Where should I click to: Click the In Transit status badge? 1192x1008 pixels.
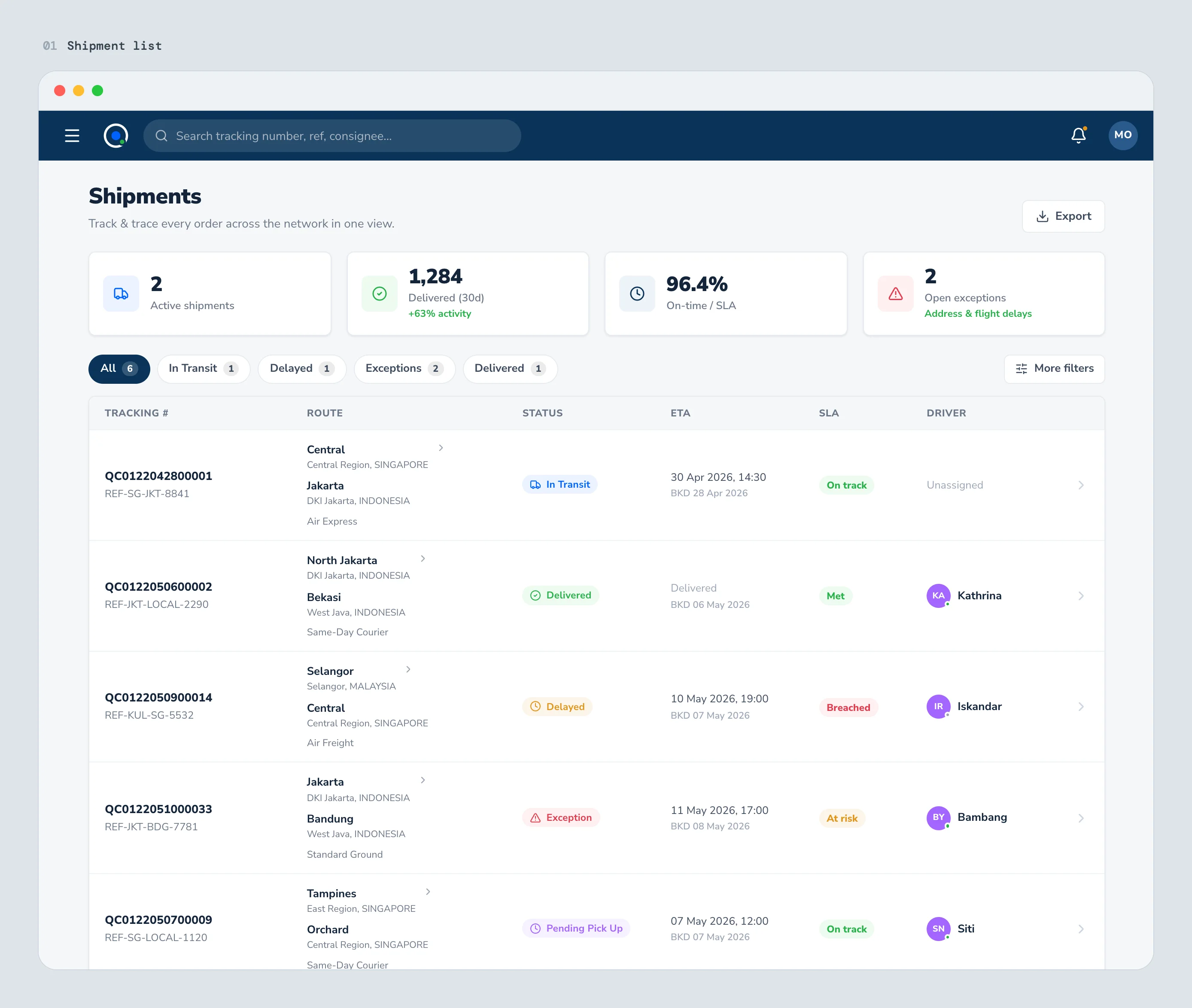tap(560, 485)
